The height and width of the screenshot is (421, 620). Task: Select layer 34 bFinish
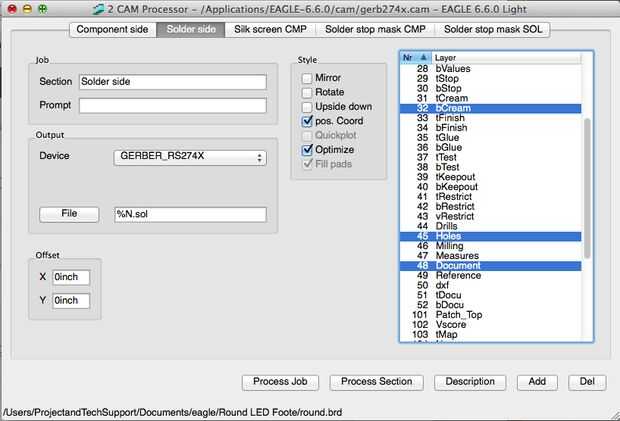(x=491, y=128)
